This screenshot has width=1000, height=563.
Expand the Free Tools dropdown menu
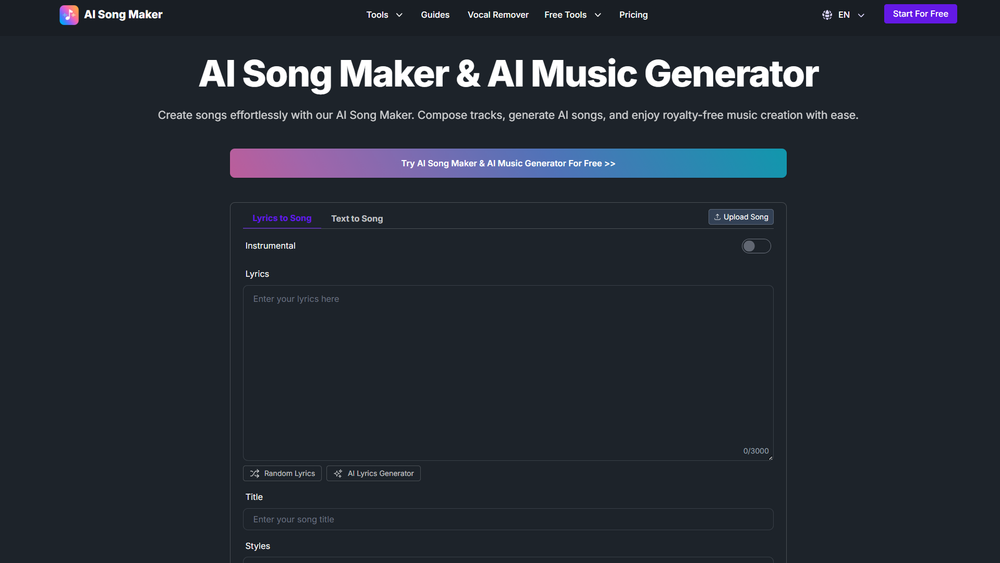(x=572, y=15)
